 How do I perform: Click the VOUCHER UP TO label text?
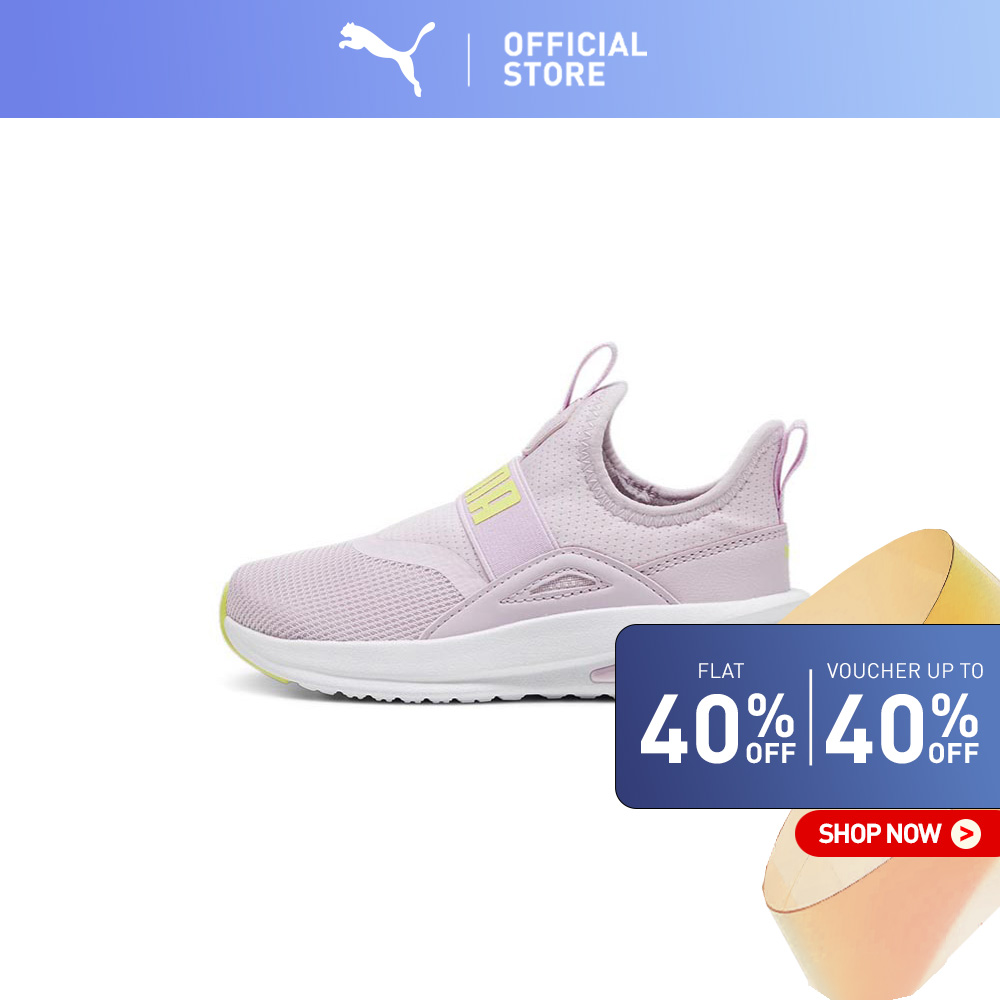click(x=904, y=671)
